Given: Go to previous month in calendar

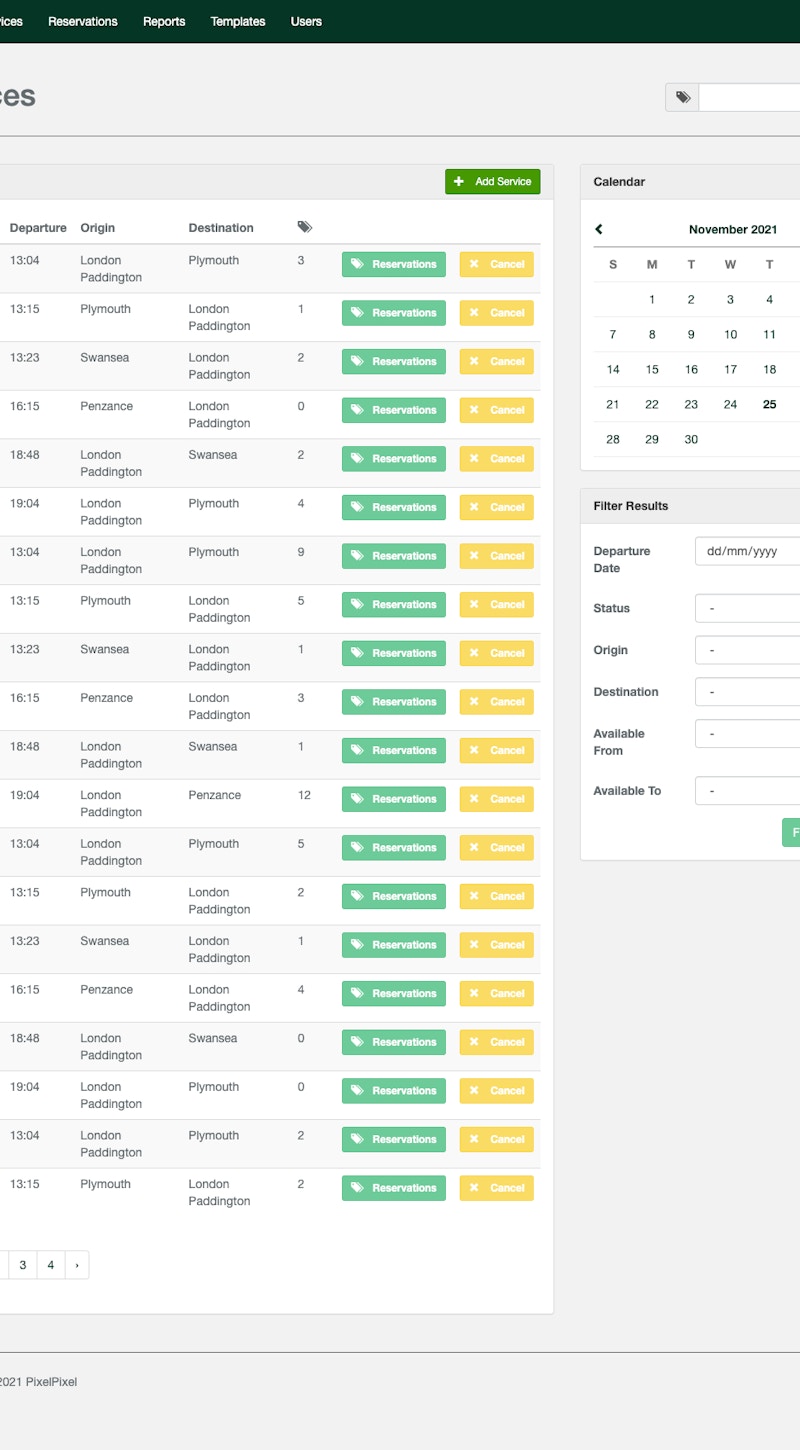Looking at the screenshot, I should [x=599, y=229].
